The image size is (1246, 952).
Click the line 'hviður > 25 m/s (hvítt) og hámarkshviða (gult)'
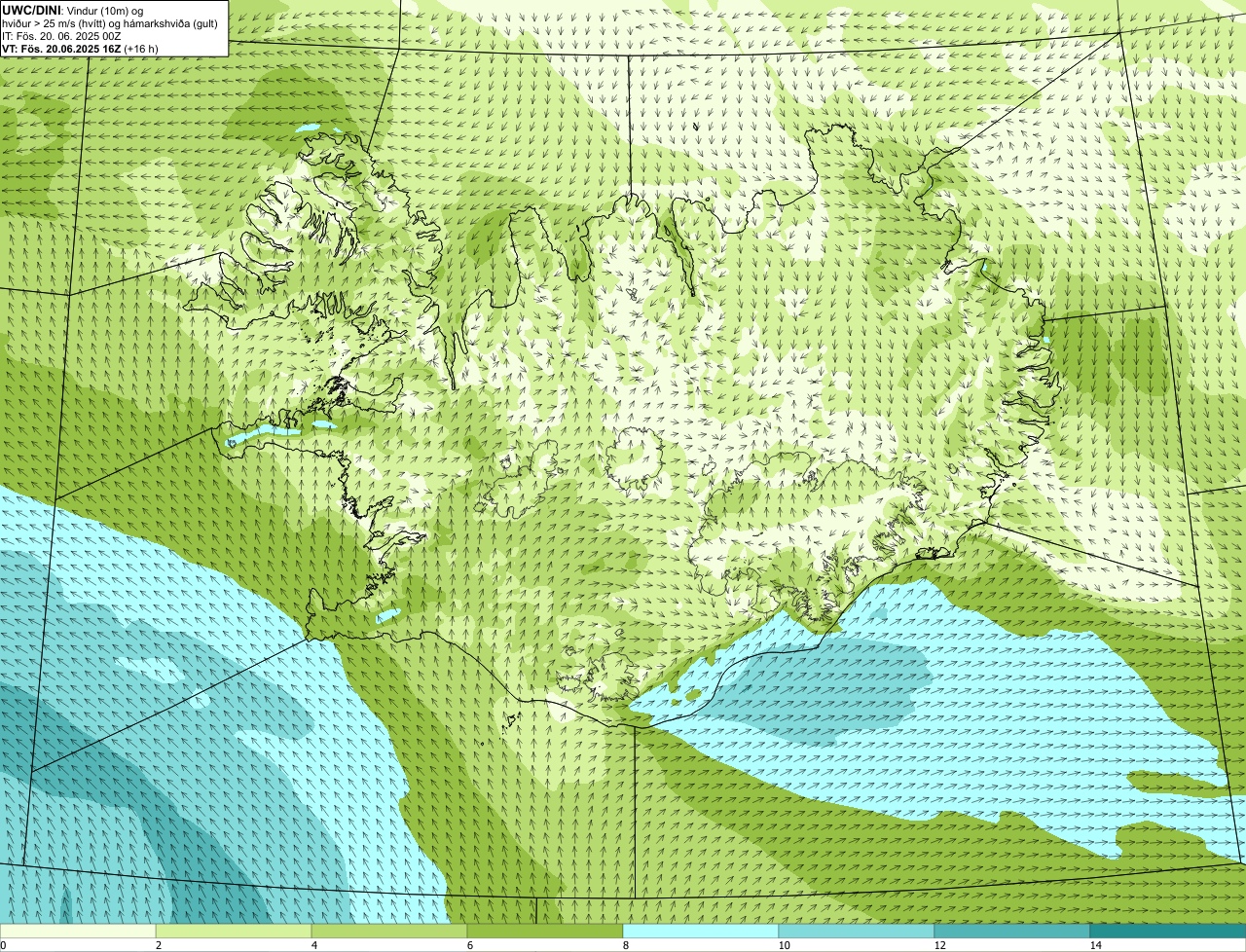110,23
